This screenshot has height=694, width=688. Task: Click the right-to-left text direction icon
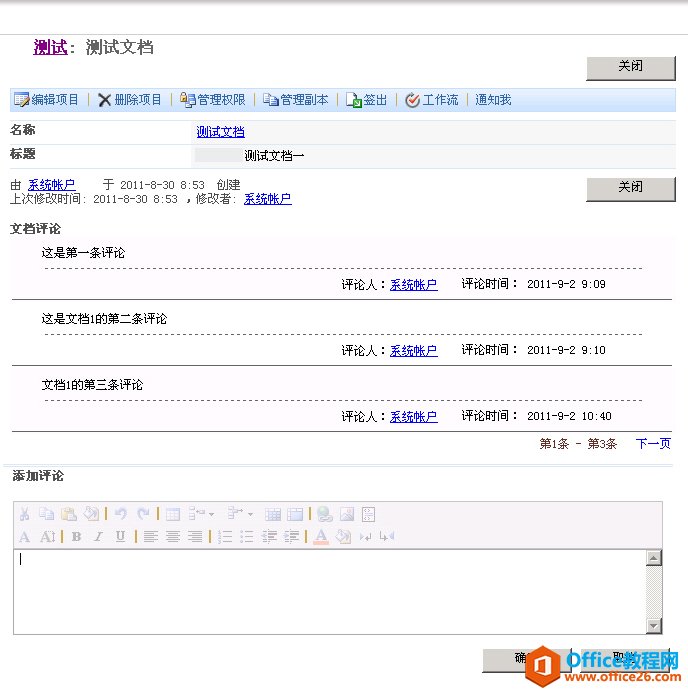387,537
